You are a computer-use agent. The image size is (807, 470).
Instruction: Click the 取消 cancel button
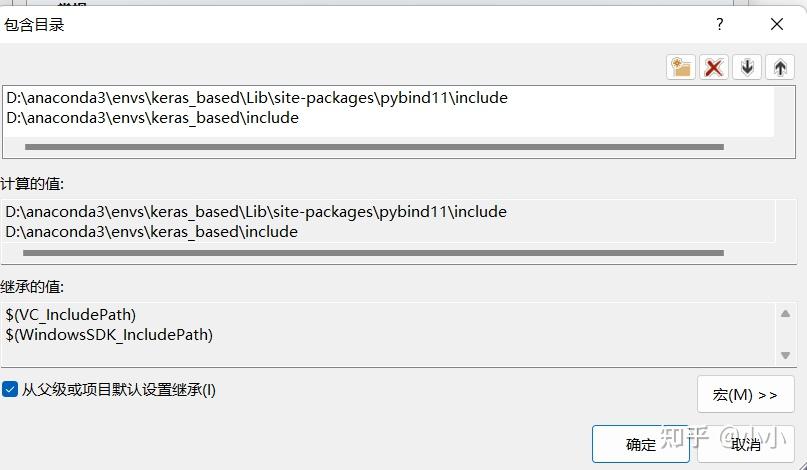[746, 444]
